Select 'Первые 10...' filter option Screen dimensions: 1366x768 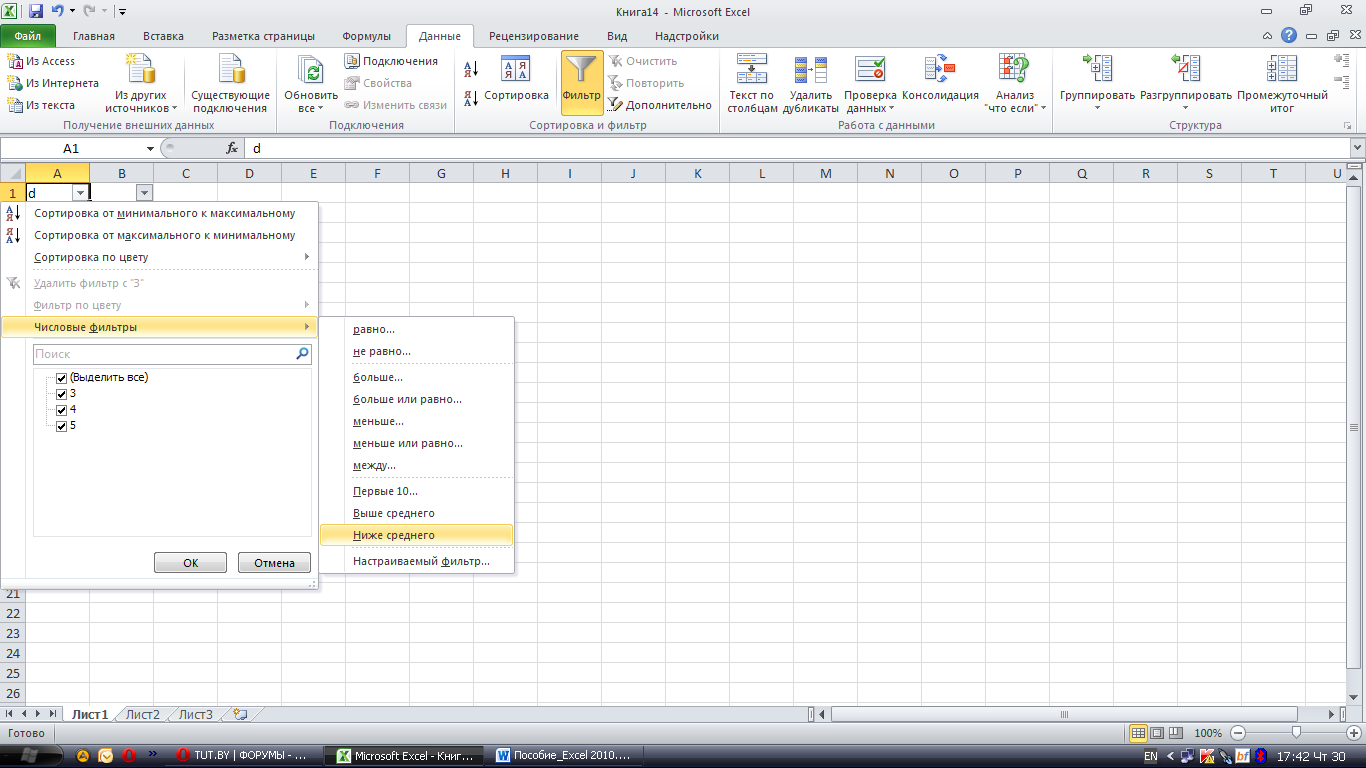tap(416, 491)
